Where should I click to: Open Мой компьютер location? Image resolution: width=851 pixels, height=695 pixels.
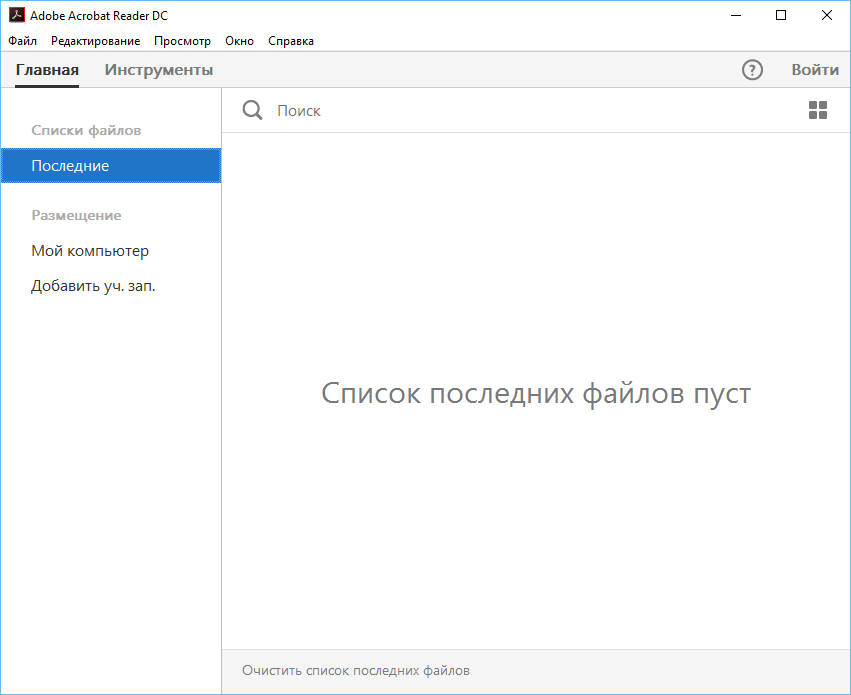(x=90, y=251)
